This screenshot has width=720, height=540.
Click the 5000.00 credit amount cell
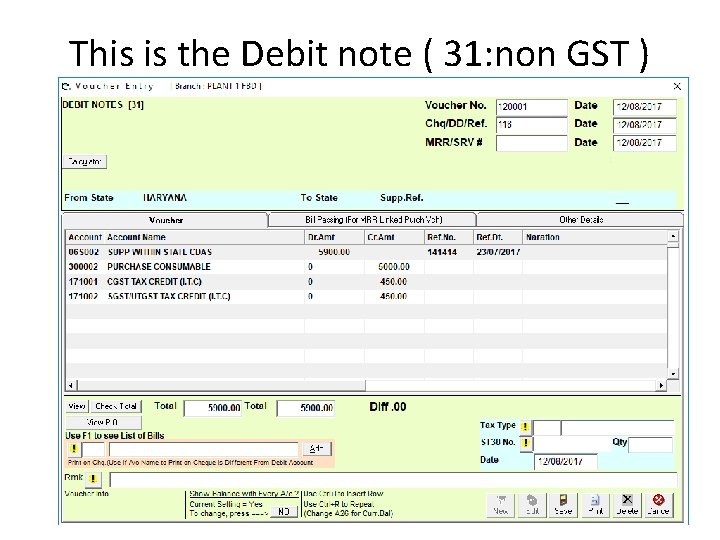click(x=394, y=267)
